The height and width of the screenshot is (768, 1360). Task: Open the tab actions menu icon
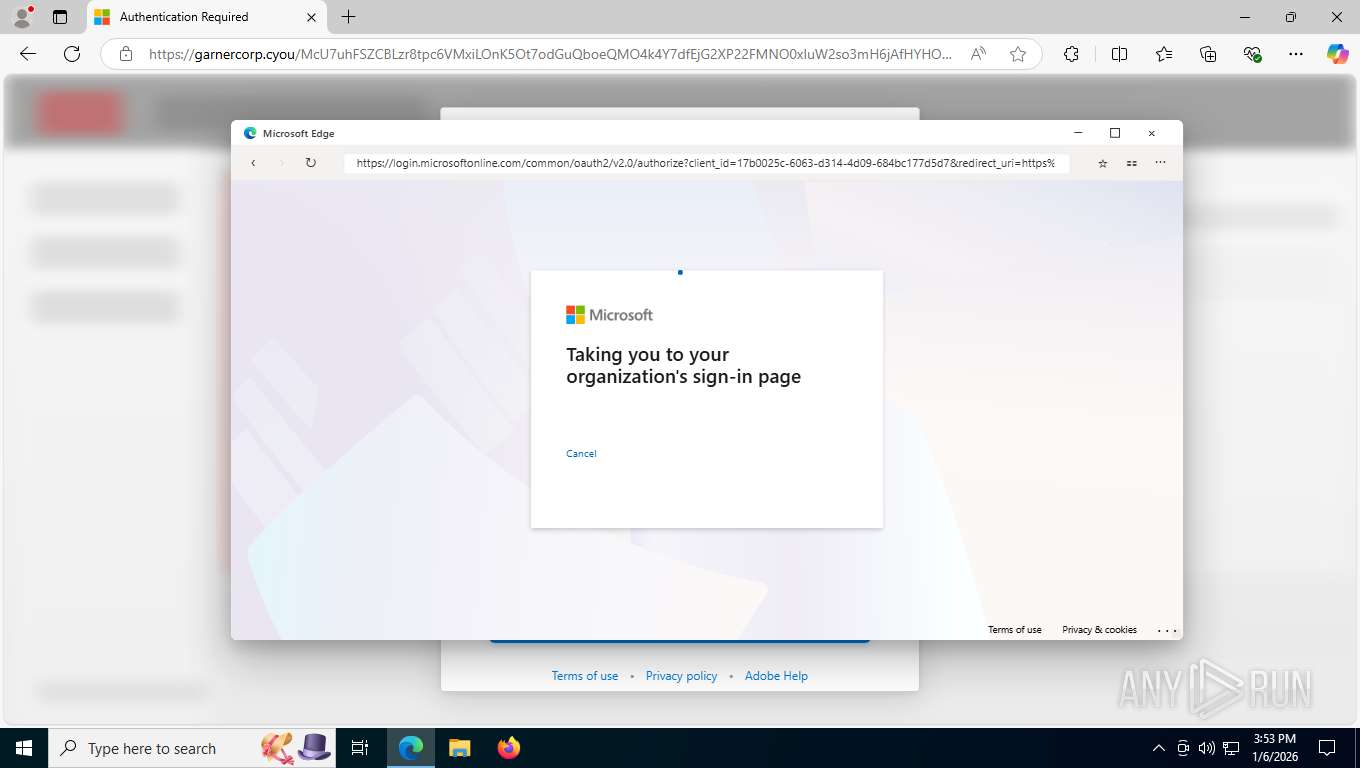(60, 17)
